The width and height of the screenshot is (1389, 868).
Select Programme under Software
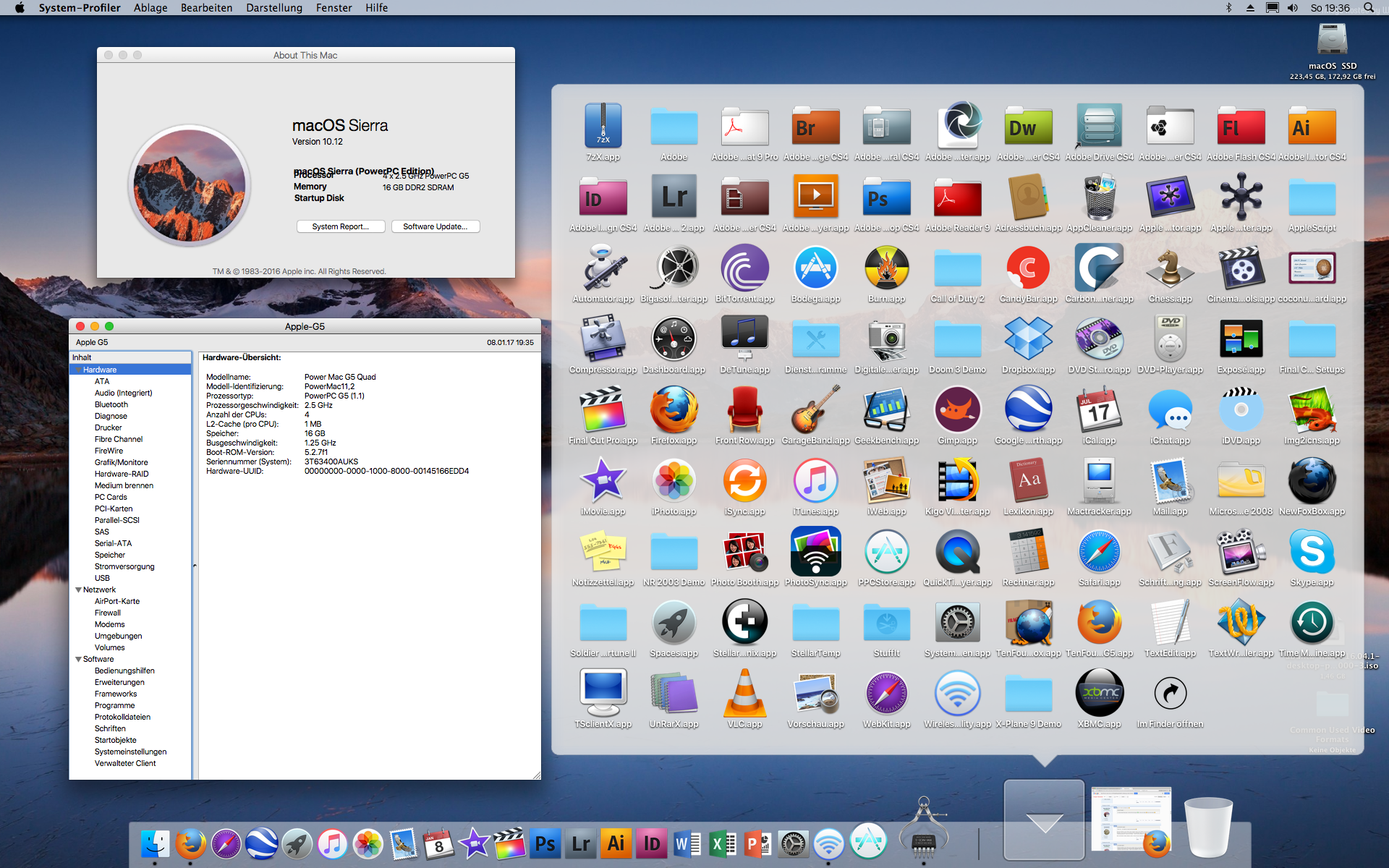coord(114,705)
